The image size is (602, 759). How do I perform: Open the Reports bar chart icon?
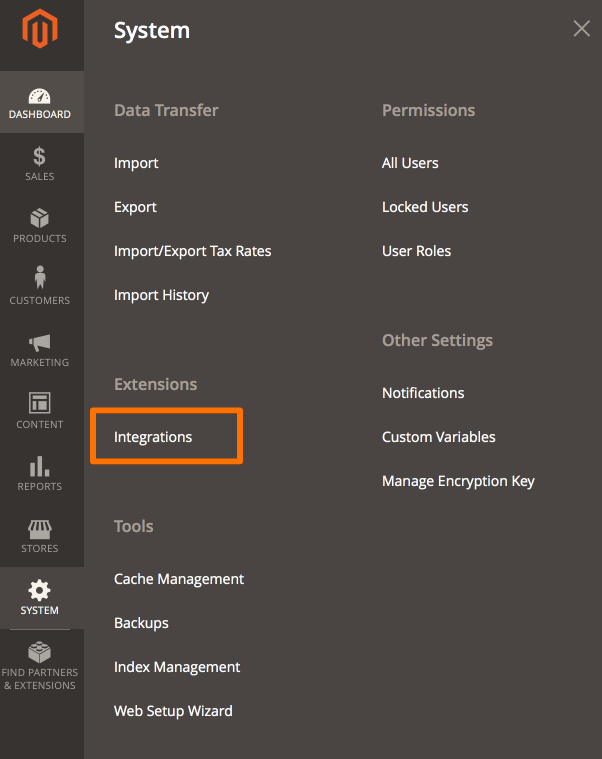point(40,466)
